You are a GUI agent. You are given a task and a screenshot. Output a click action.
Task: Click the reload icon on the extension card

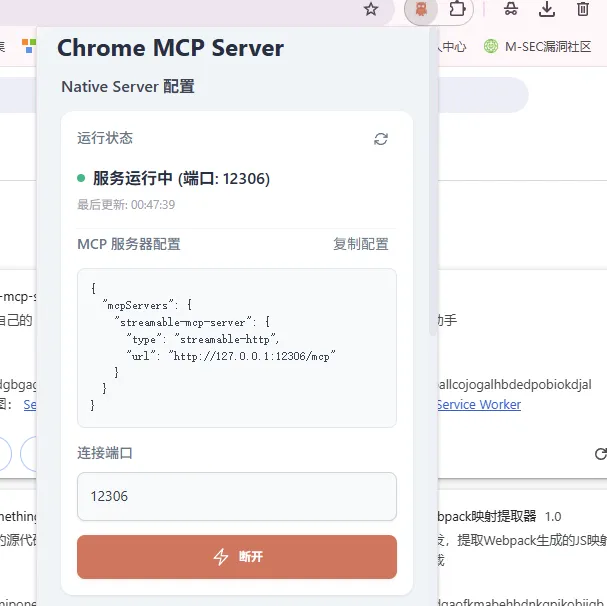click(600, 454)
